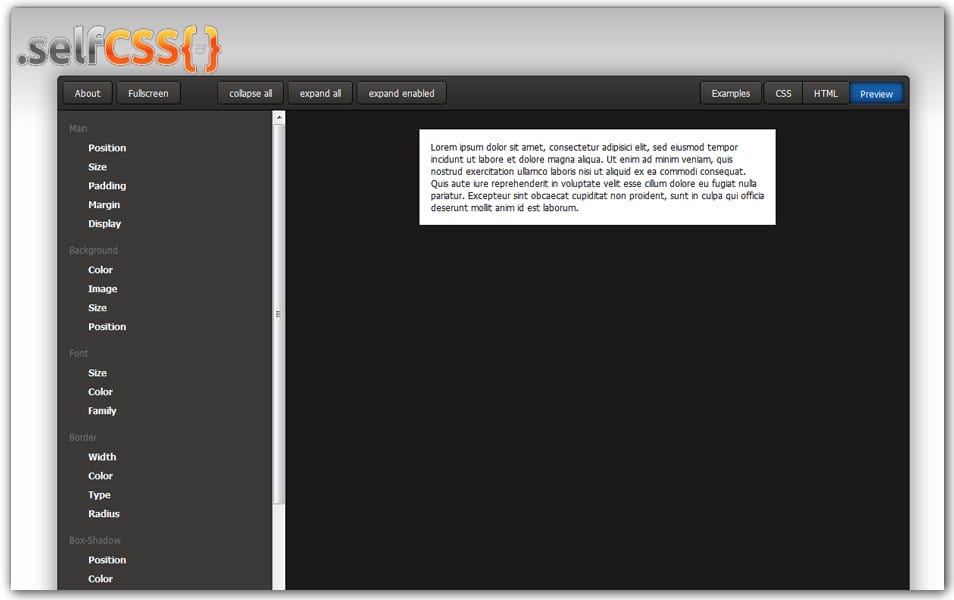
Task: Expand the Font section
Action: click(78, 353)
